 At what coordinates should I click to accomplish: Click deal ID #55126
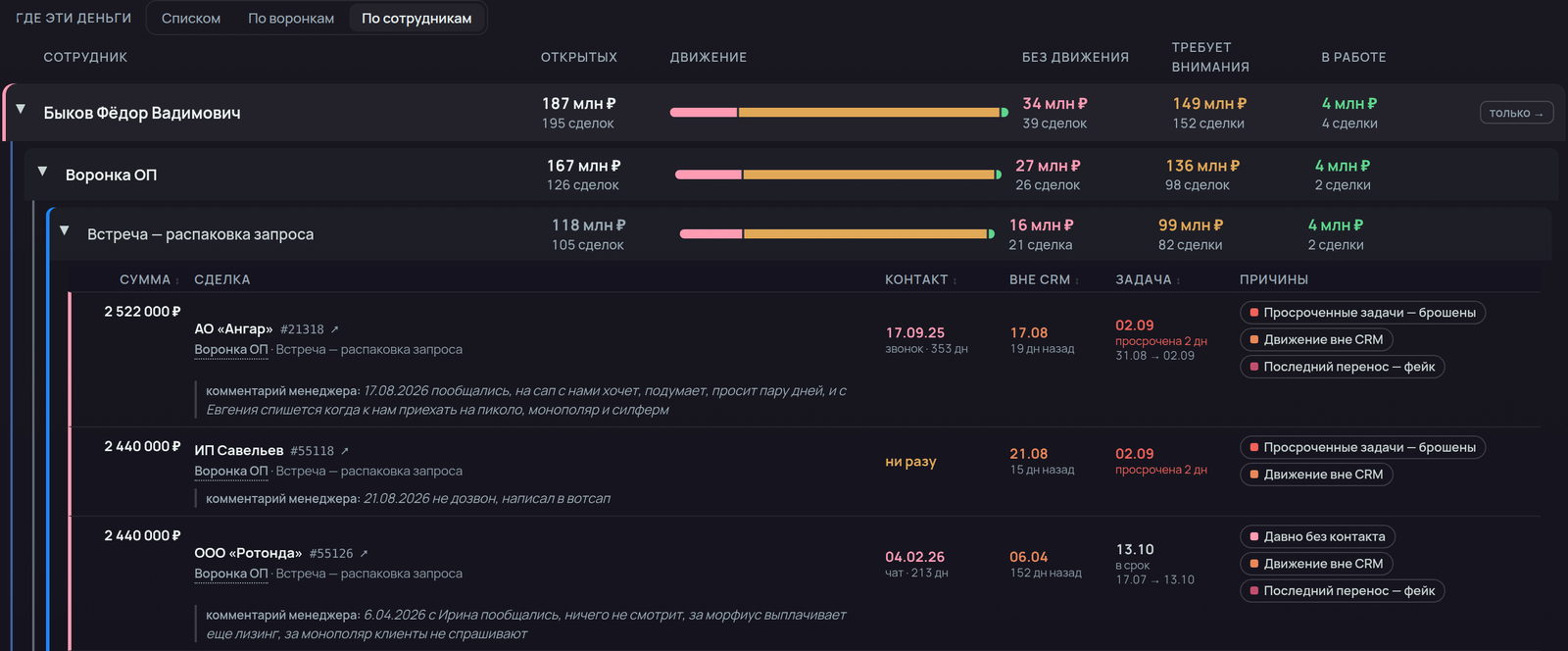pyautogui.click(x=331, y=555)
